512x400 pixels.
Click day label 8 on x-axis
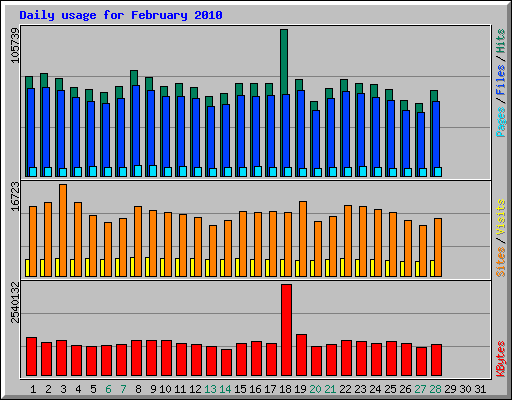coord(138,389)
